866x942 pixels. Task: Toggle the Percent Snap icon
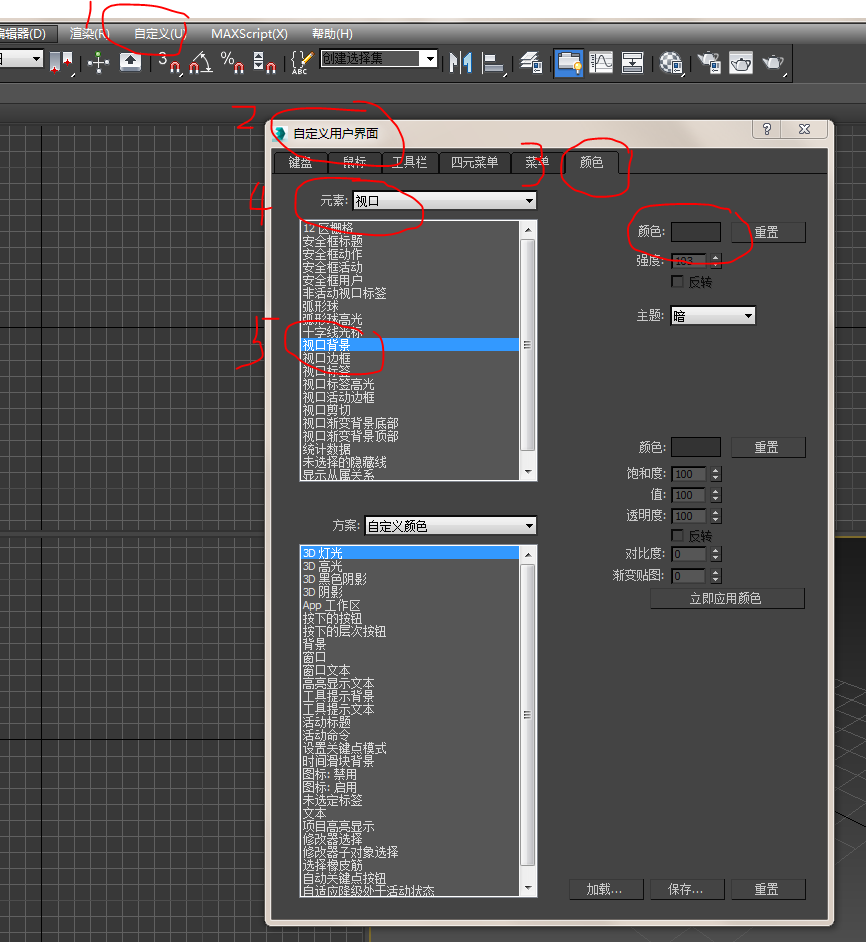232,62
